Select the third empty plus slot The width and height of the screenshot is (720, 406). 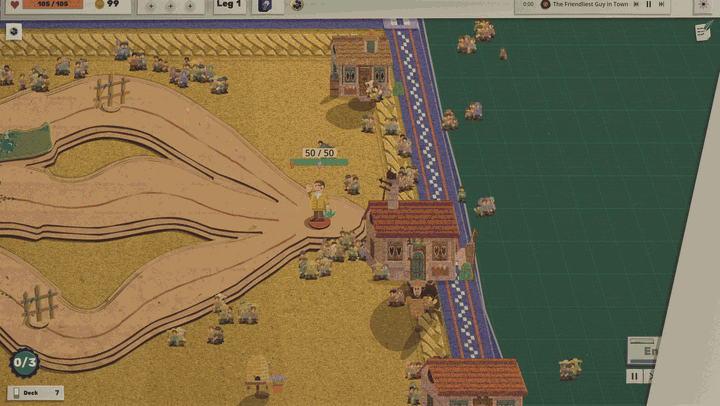click(190, 6)
